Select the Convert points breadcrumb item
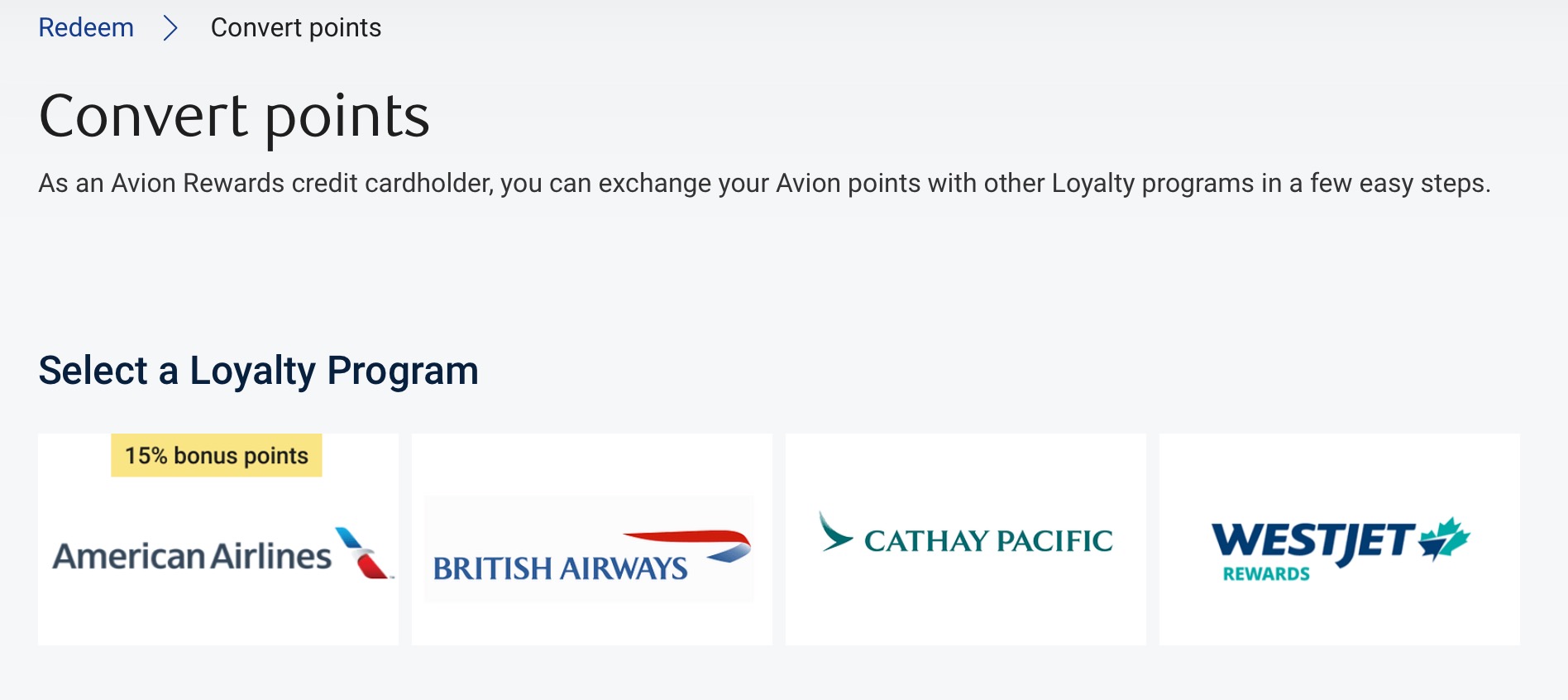 coord(296,28)
